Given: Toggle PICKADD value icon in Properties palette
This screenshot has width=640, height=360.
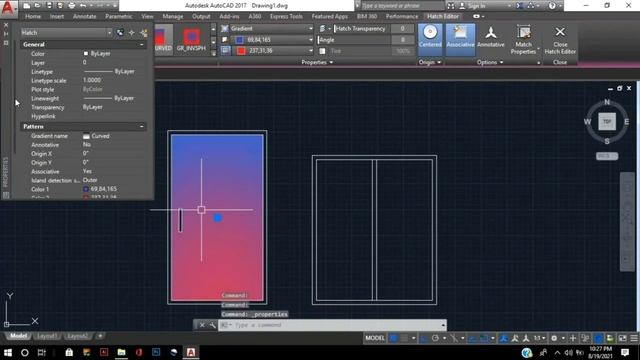Looking at the screenshot, I should pos(120,33).
